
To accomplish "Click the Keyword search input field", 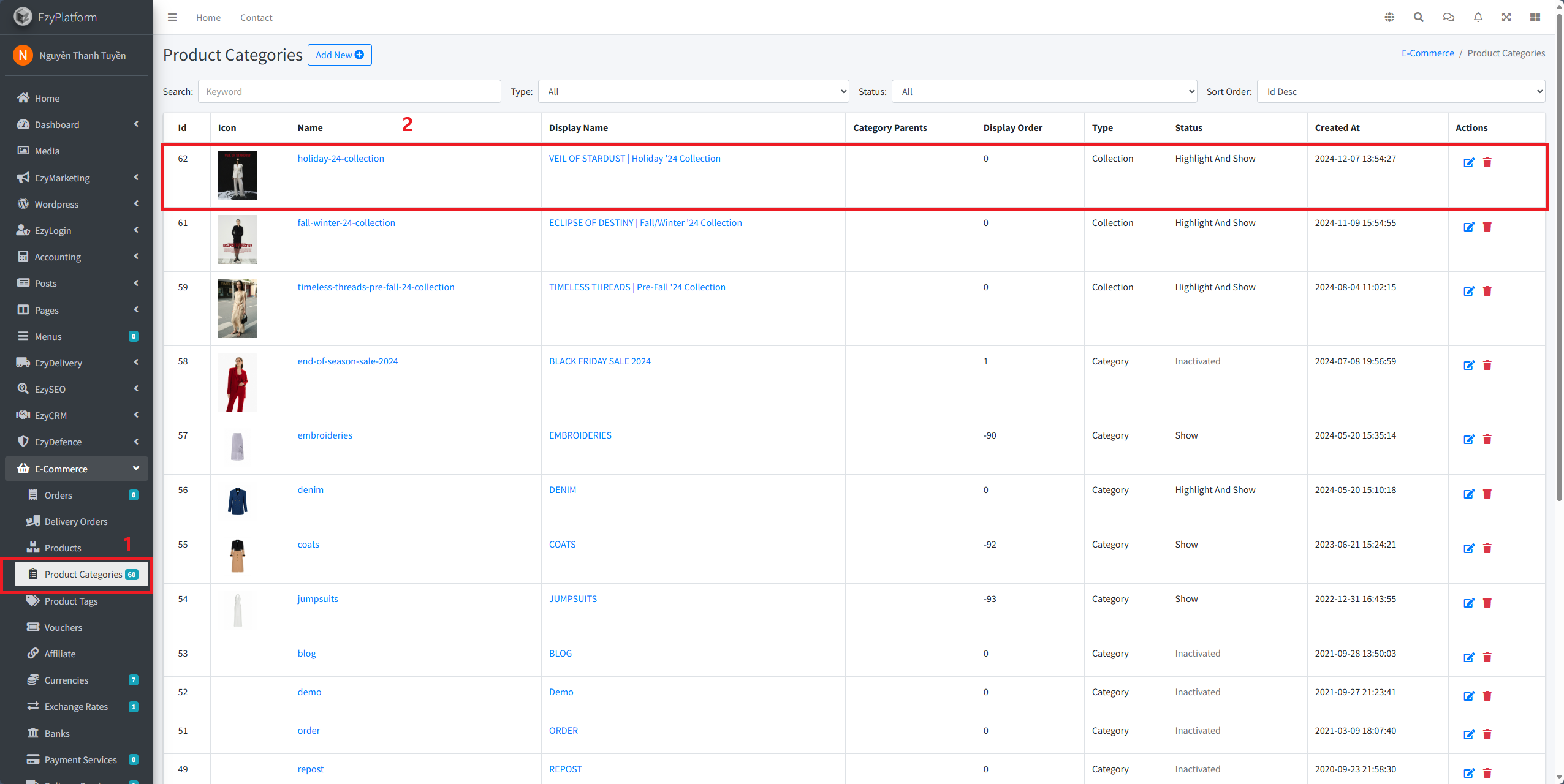I will [349, 91].
